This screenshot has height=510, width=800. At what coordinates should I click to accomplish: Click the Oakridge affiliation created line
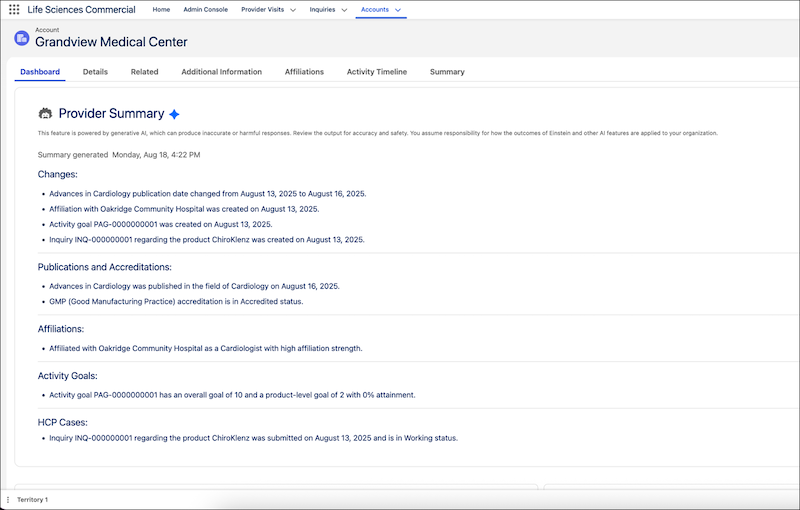(184, 209)
